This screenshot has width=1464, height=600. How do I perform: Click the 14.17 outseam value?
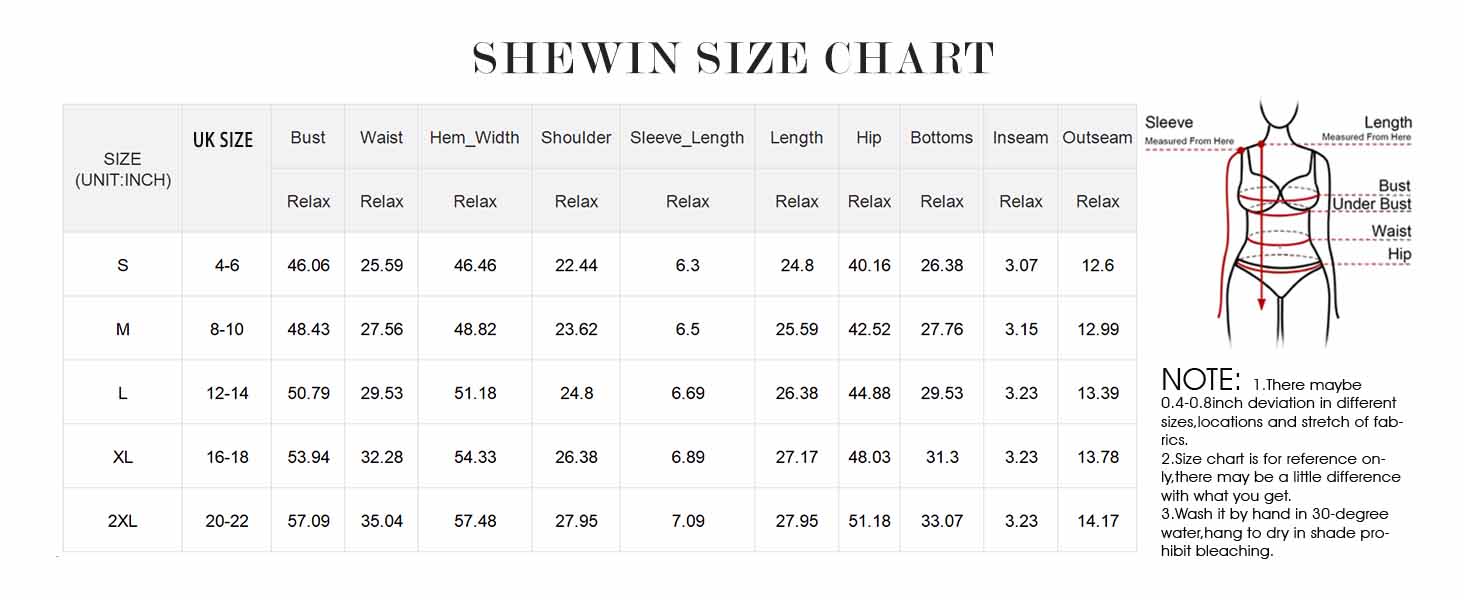(x=1097, y=521)
